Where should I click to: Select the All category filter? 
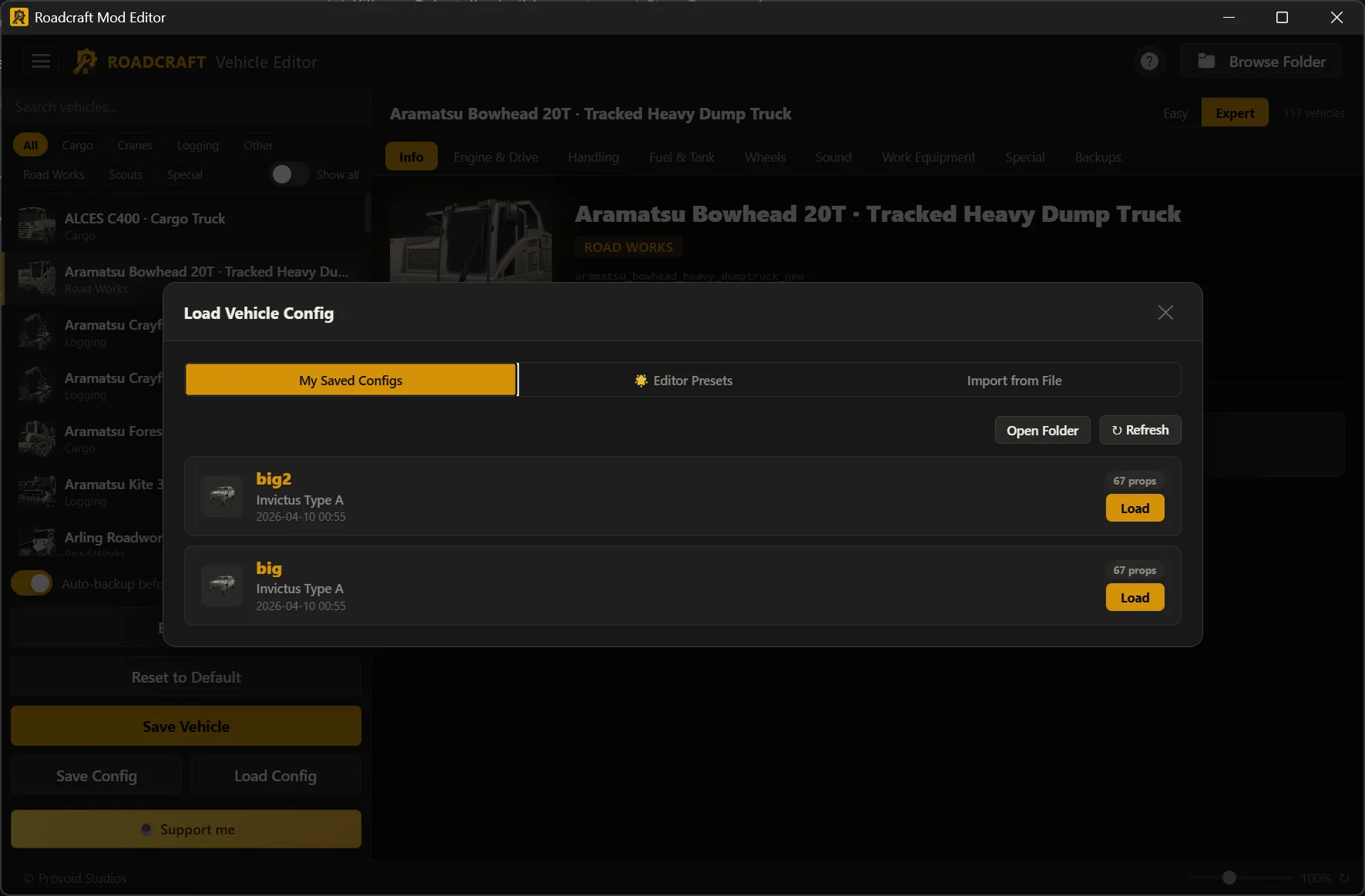pyautogui.click(x=30, y=145)
